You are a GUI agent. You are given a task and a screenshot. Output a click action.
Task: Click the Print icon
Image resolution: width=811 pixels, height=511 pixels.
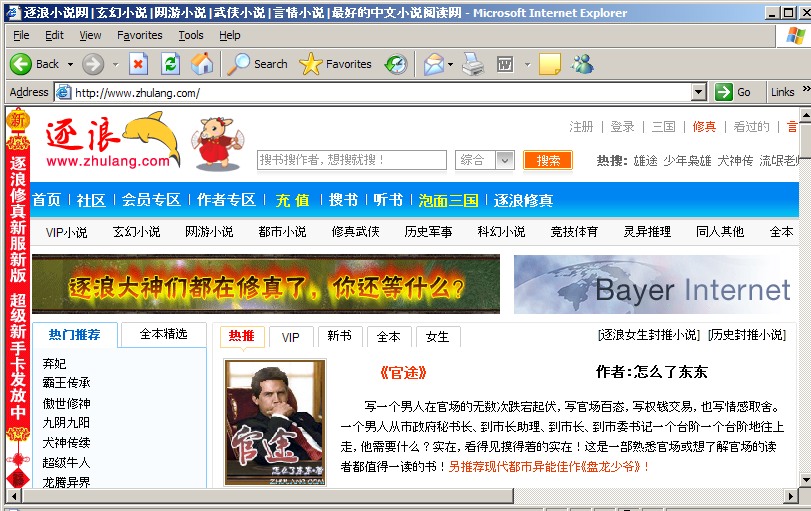[473, 64]
